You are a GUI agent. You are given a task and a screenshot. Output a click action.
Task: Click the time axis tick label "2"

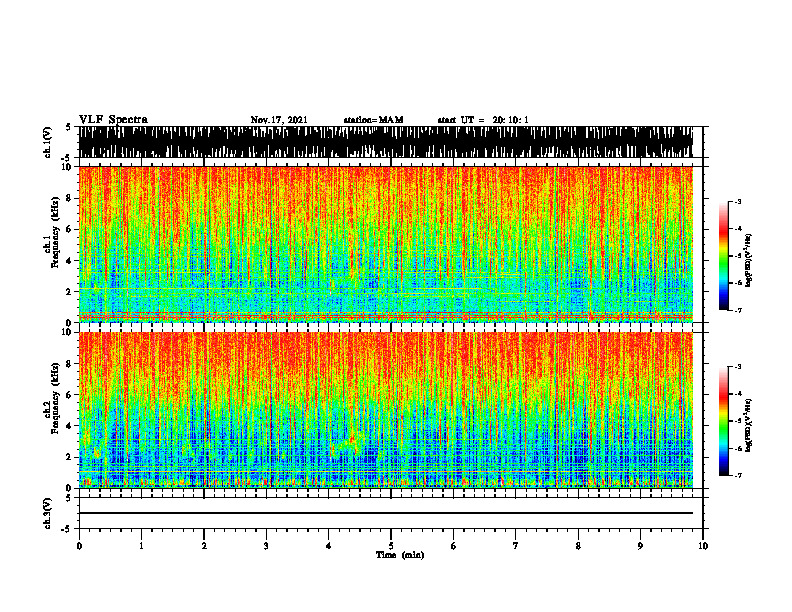pyautogui.click(x=204, y=546)
